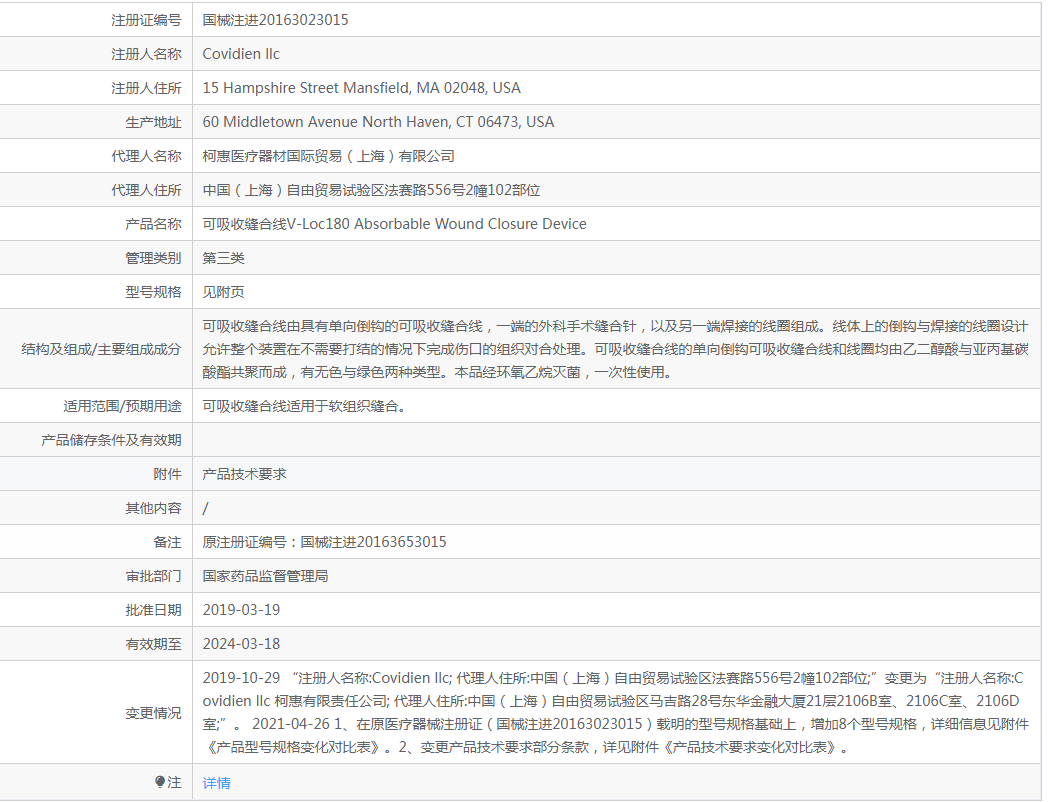Click the 适用范围/预期用途 label
Viewport: 1048px width, 802px height.
pyautogui.click(x=122, y=406)
